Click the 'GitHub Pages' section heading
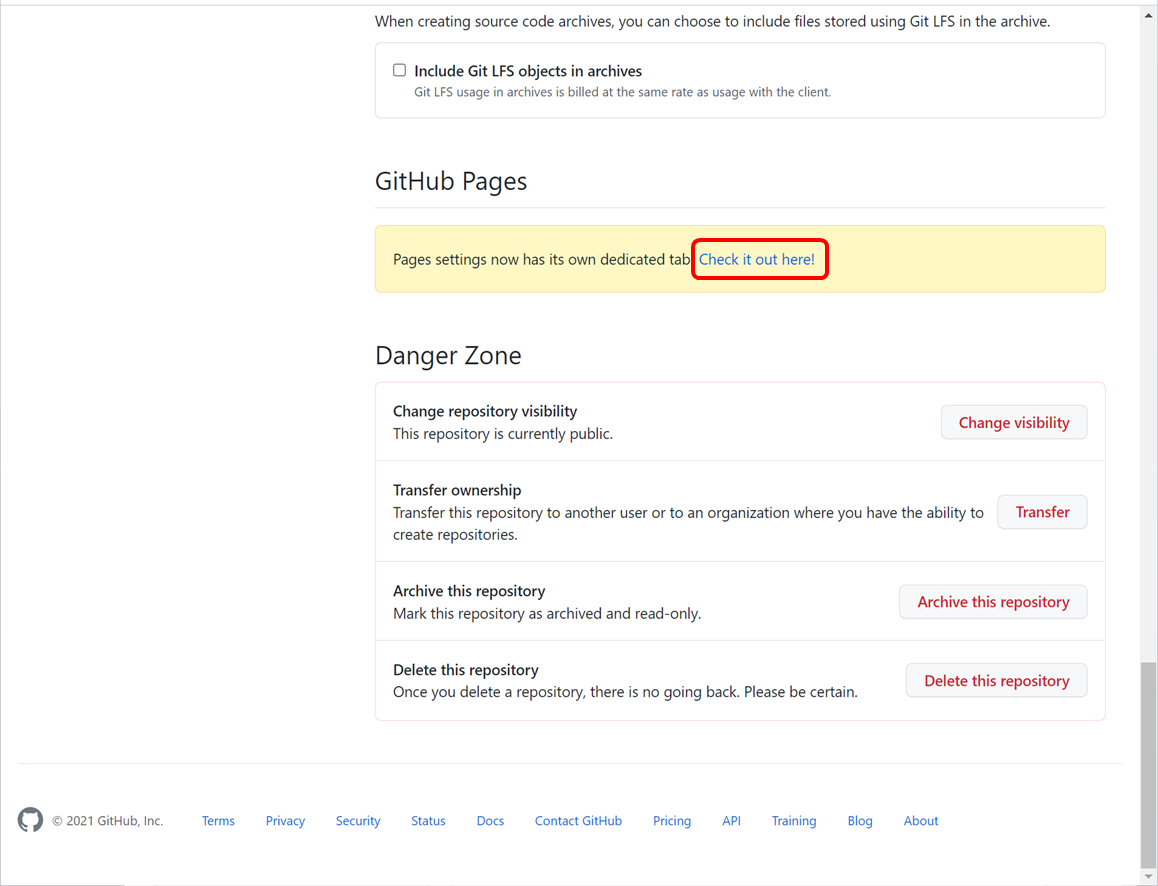 click(451, 182)
